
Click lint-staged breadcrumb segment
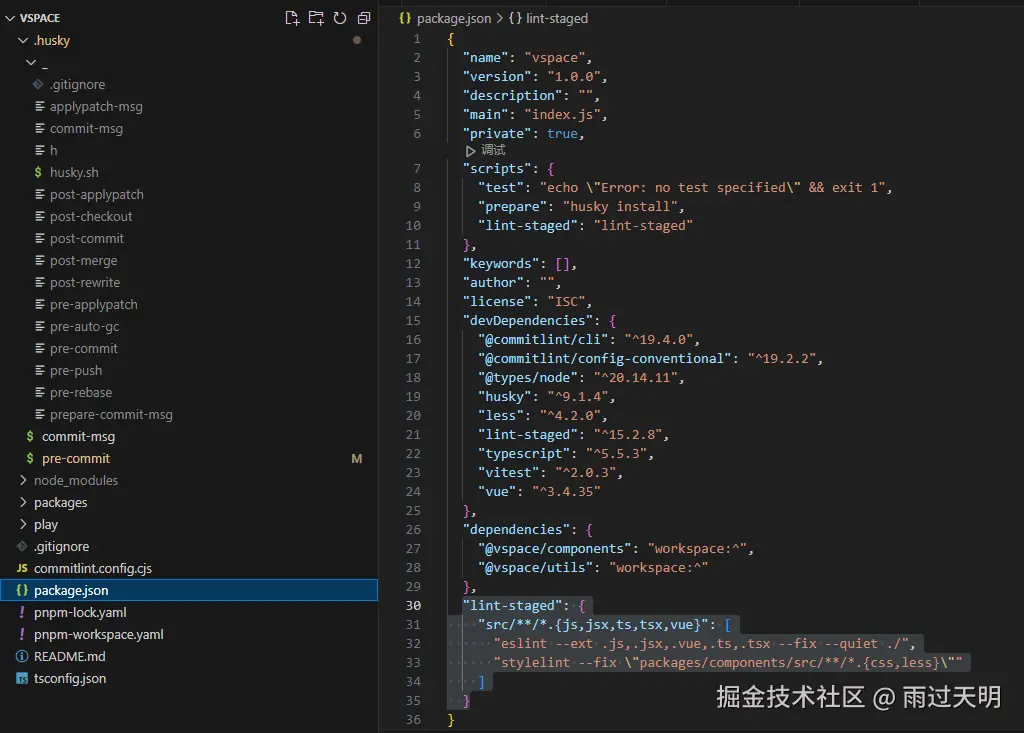coord(556,18)
